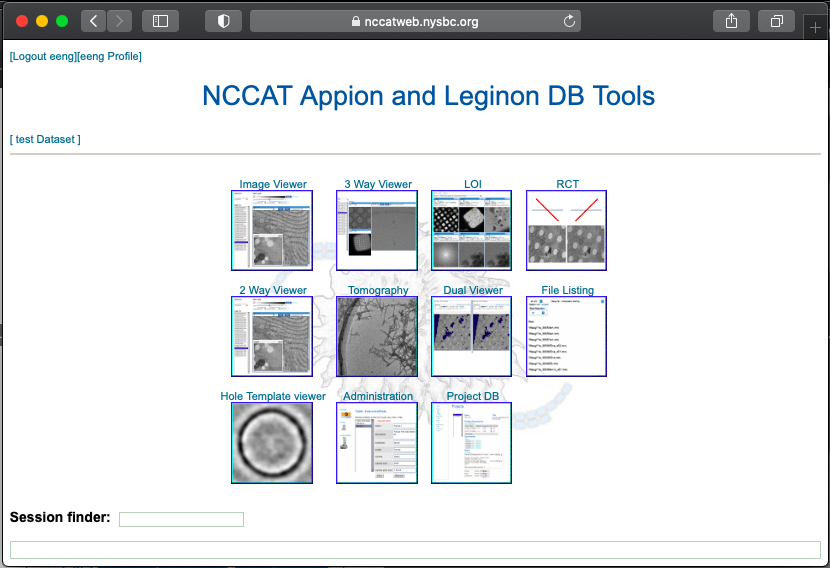This screenshot has height=568, width=830.
Task: Click the RCT thumbnail image
Action: point(566,230)
